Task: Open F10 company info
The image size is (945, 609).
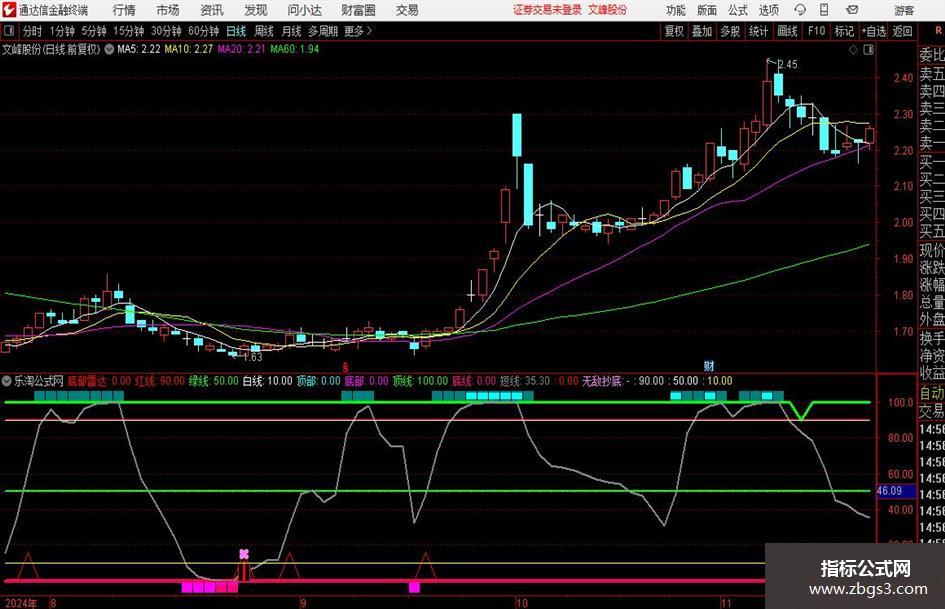Action: (x=817, y=31)
